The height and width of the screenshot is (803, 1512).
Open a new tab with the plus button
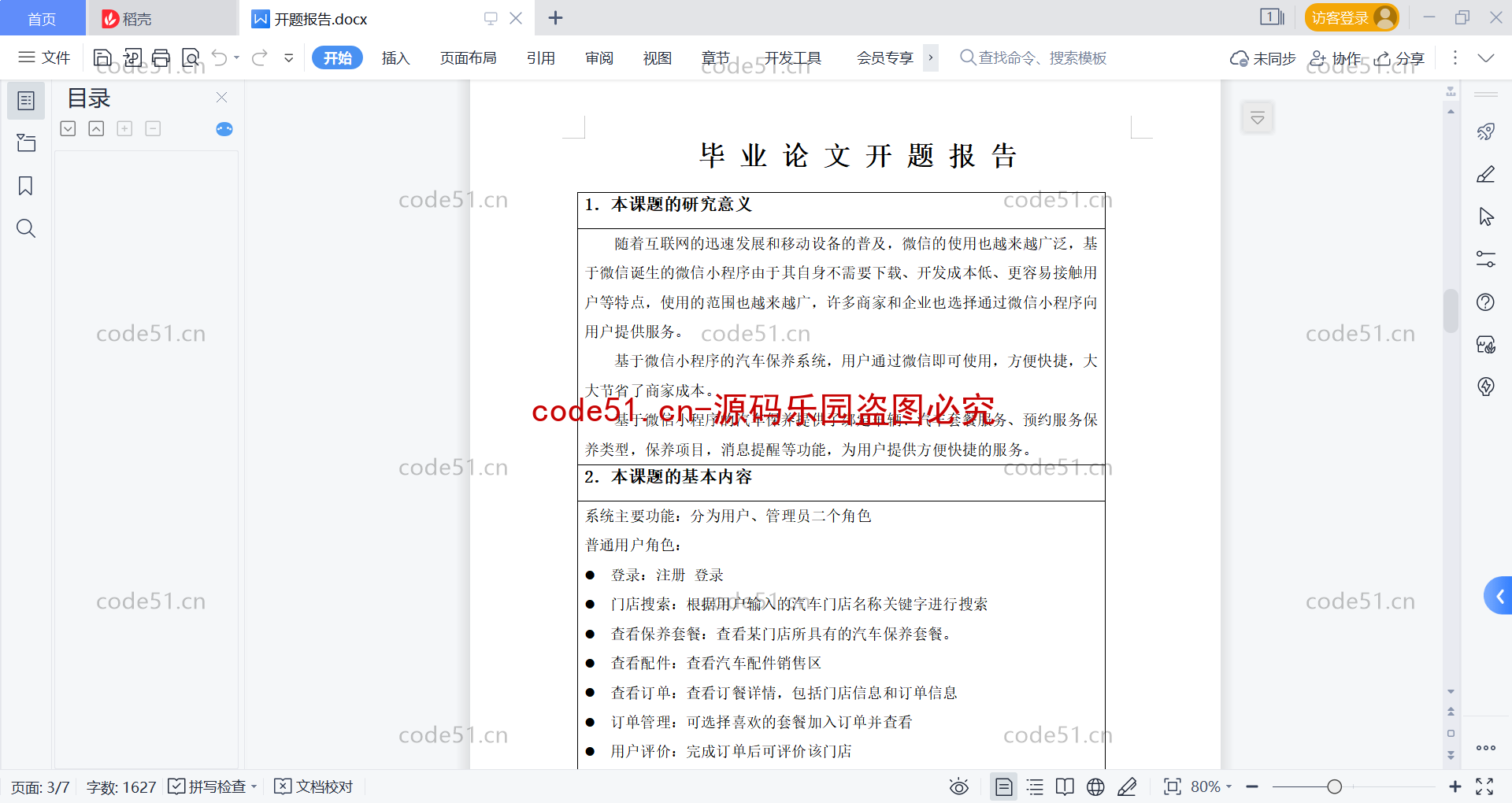click(x=555, y=17)
